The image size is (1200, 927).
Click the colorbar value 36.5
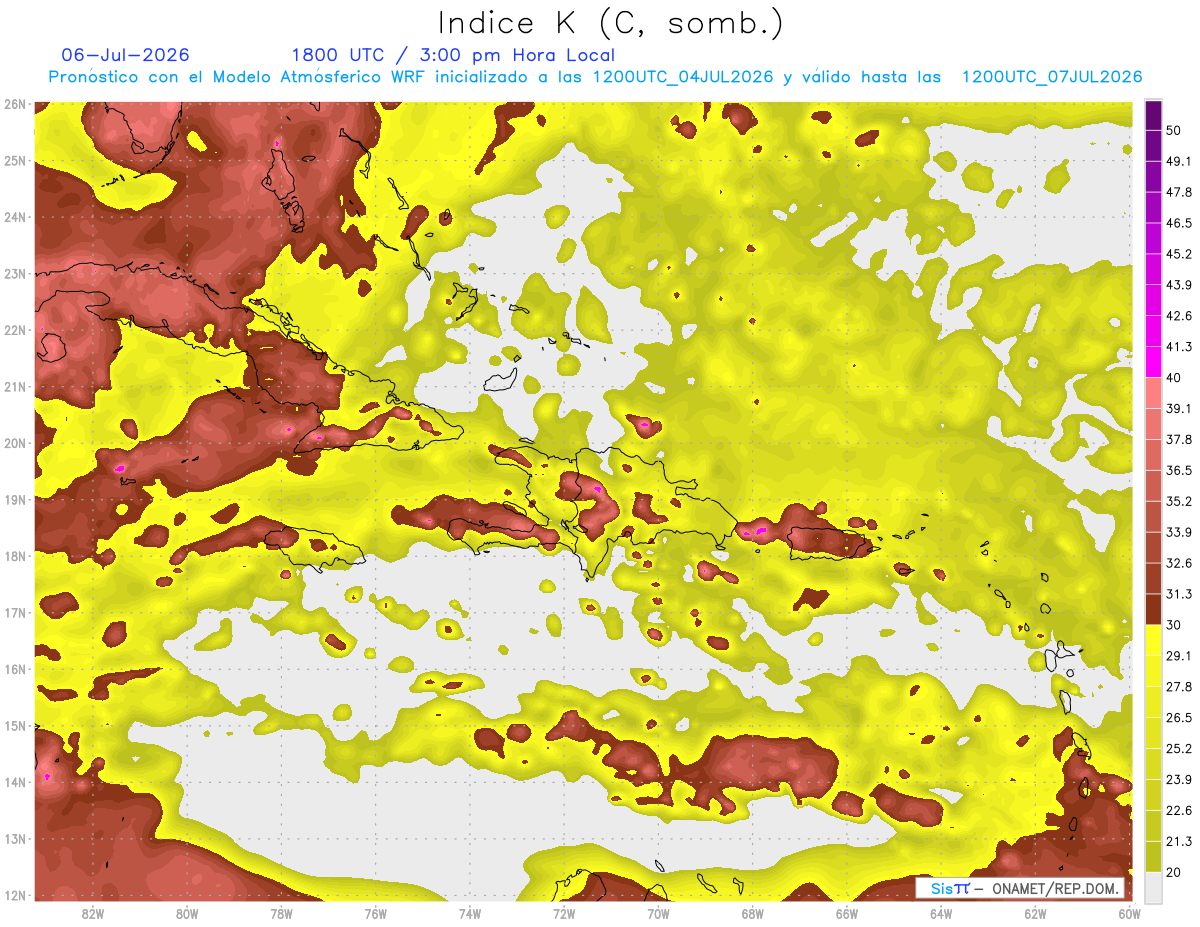click(1179, 470)
